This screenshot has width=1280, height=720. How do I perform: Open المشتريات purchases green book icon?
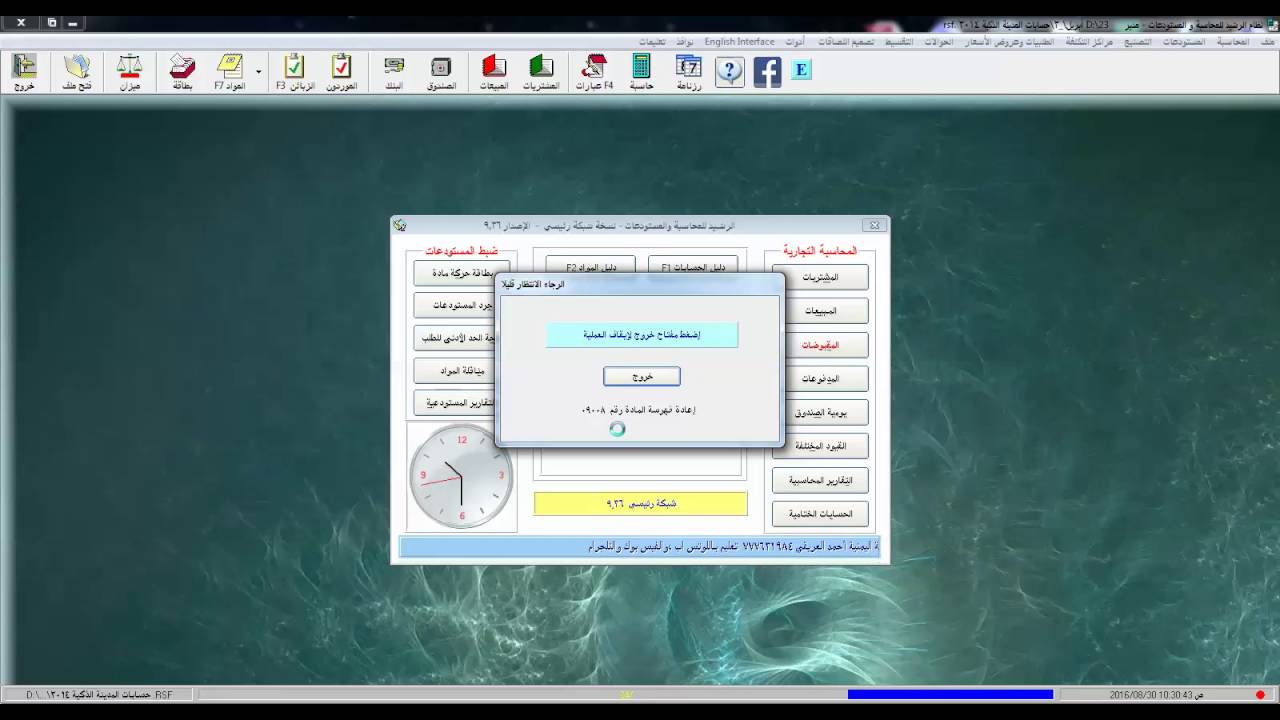541,72
